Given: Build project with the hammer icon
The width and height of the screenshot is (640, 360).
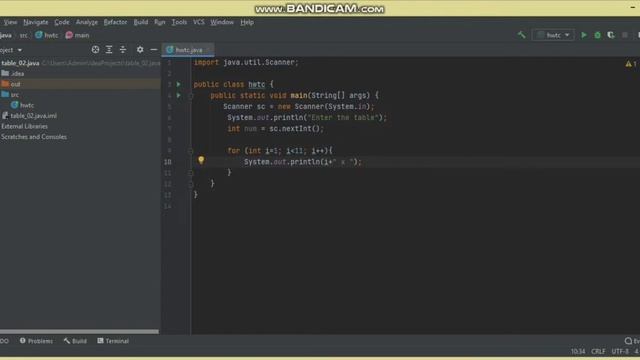Looking at the screenshot, I should tap(521, 35).
